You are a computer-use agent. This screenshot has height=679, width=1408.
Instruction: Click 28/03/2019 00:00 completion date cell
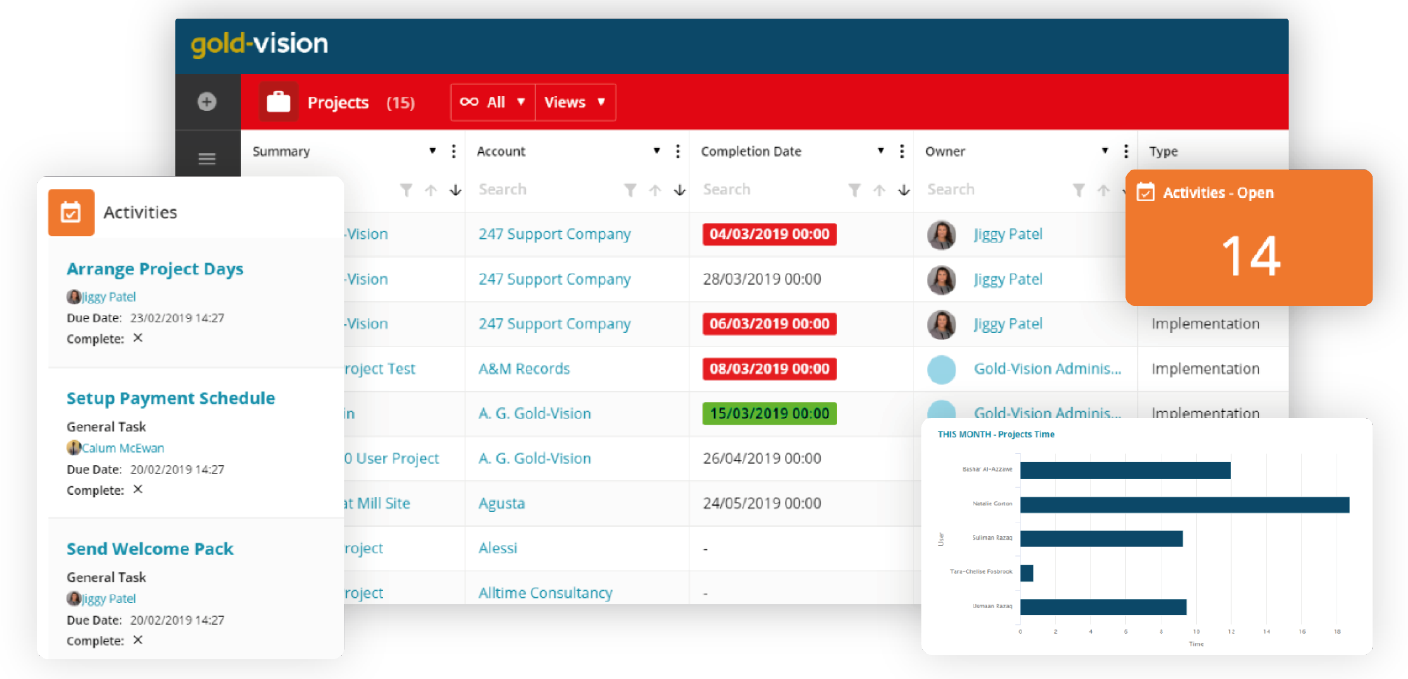click(762, 280)
